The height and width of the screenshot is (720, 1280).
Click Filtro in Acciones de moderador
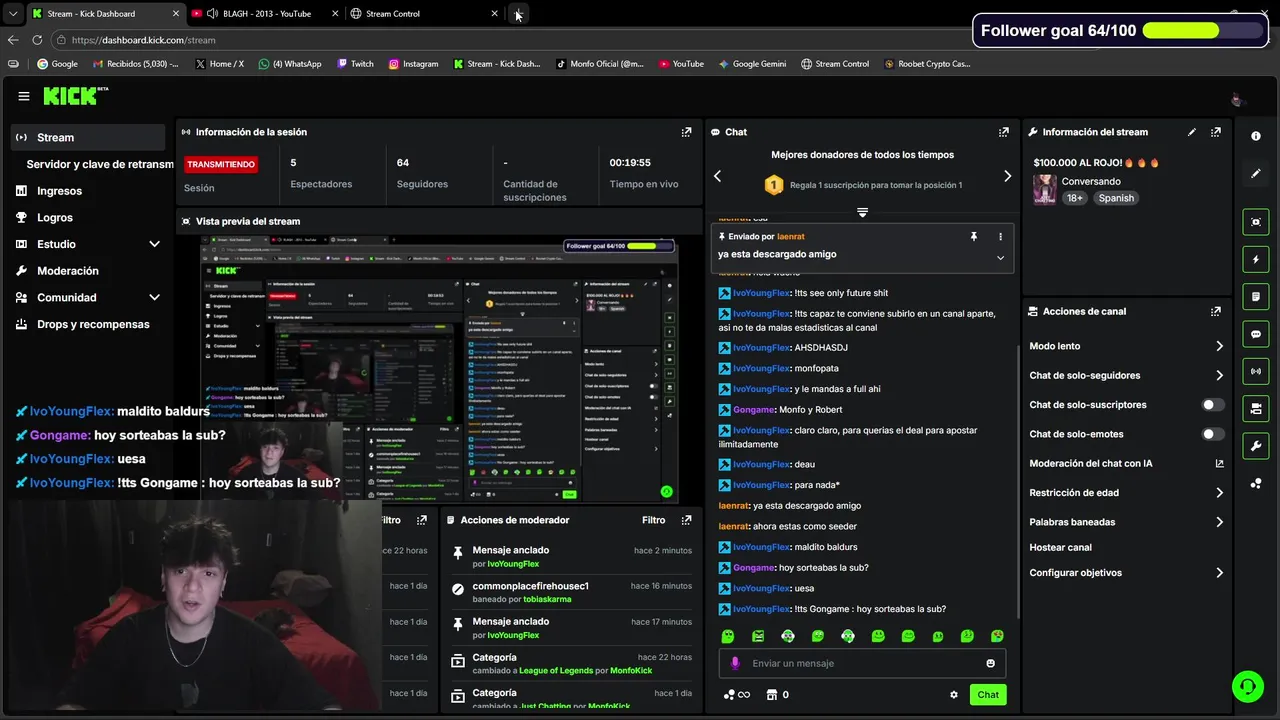[653, 520]
